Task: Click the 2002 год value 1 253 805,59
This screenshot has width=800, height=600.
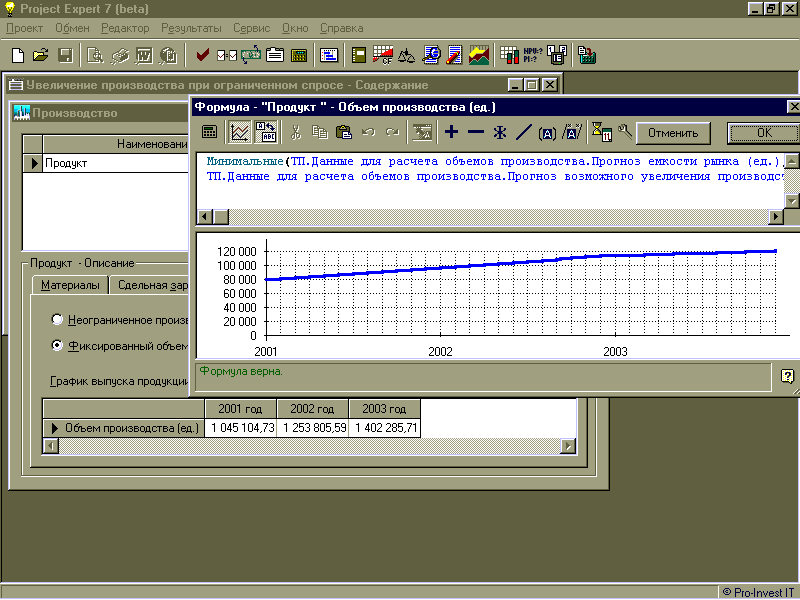Action: (312, 428)
